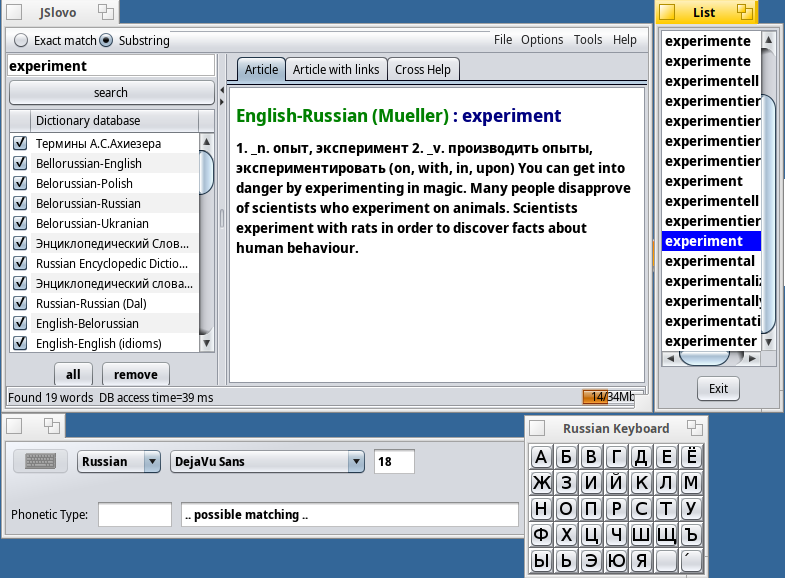Viewport: 785px width, 578px height.
Task: Uncheck the Belorussian-Polish dictionary
Action: point(20,183)
